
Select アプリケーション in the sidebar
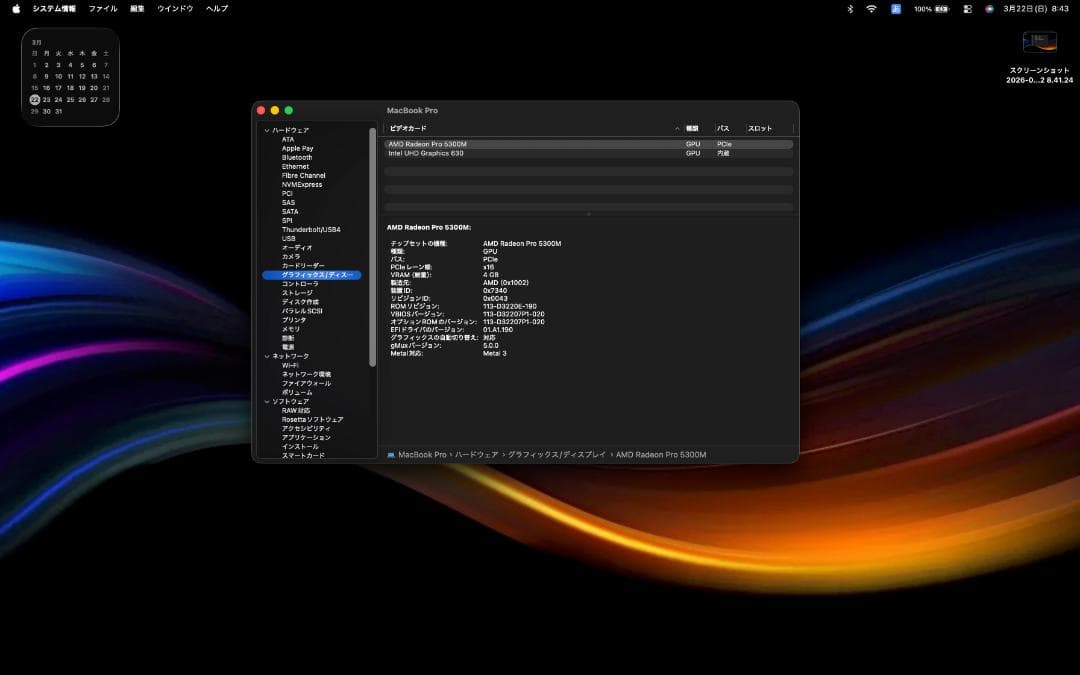coord(307,437)
